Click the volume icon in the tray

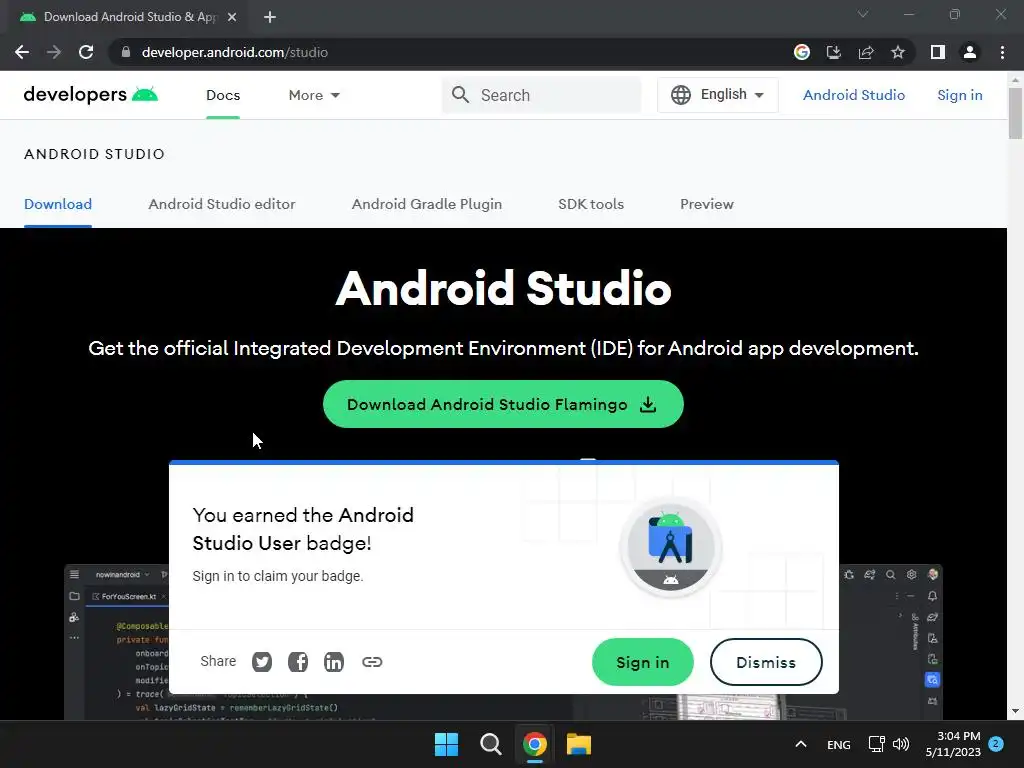pyautogui.click(x=901, y=744)
